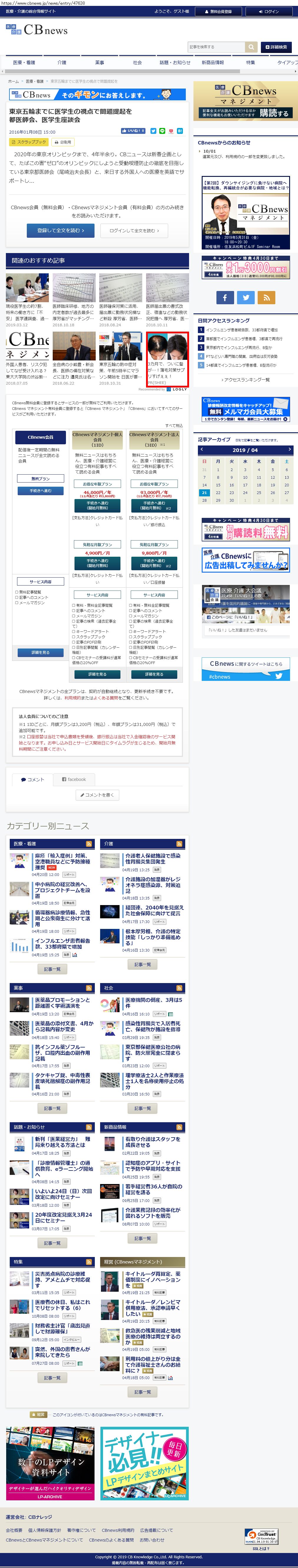The height and width of the screenshot is (1568, 298).
Task: Click 購読する CBnewsマネジメント banner
Action: (246, 101)
